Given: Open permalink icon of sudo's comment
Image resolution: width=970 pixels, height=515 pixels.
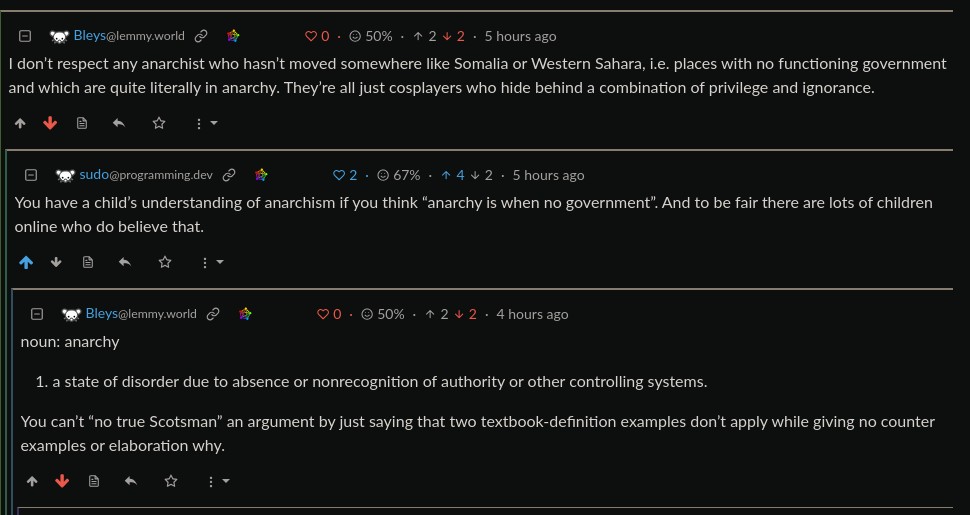Looking at the screenshot, I should pyautogui.click(x=229, y=175).
